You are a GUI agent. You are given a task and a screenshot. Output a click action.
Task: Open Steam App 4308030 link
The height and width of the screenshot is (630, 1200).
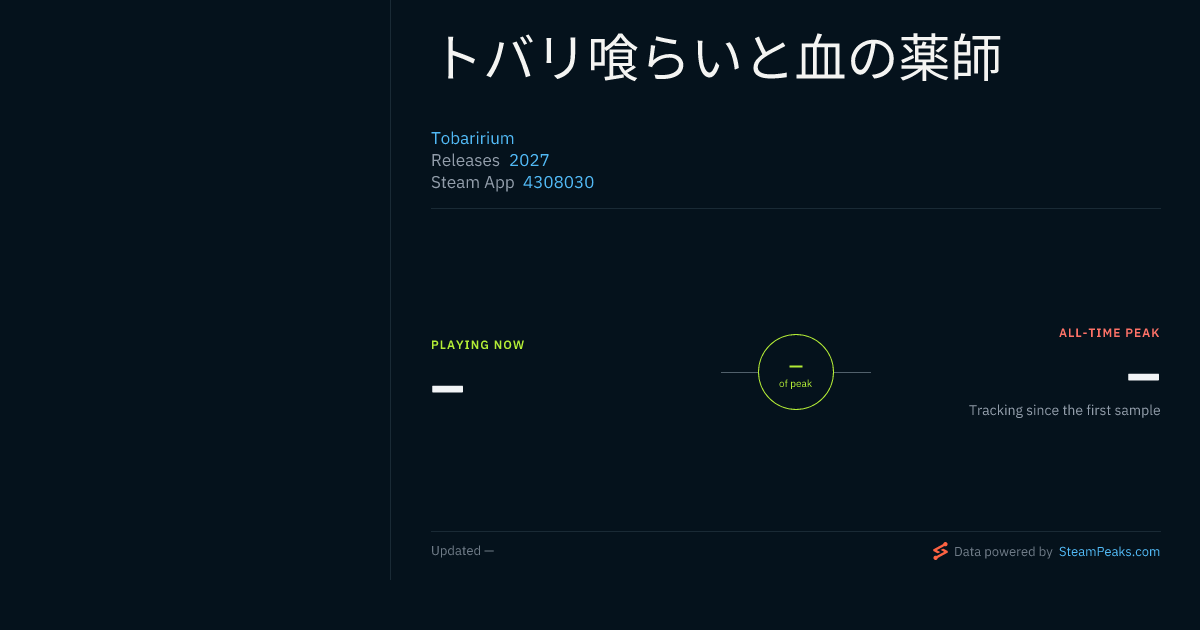558,182
